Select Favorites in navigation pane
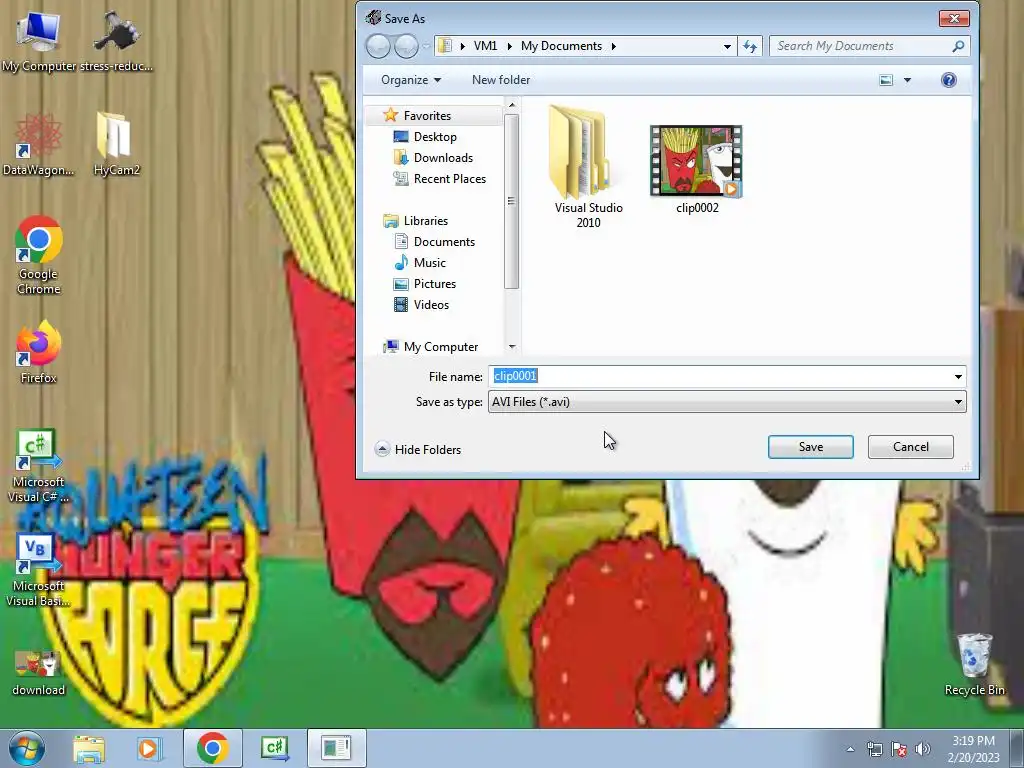This screenshot has height=768, width=1024. coord(427,116)
